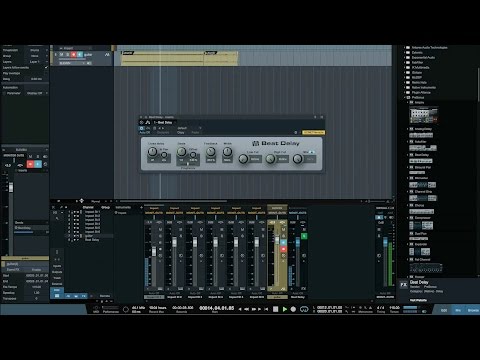Select Impact Bd 1 in channel list

(x=92, y=212)
